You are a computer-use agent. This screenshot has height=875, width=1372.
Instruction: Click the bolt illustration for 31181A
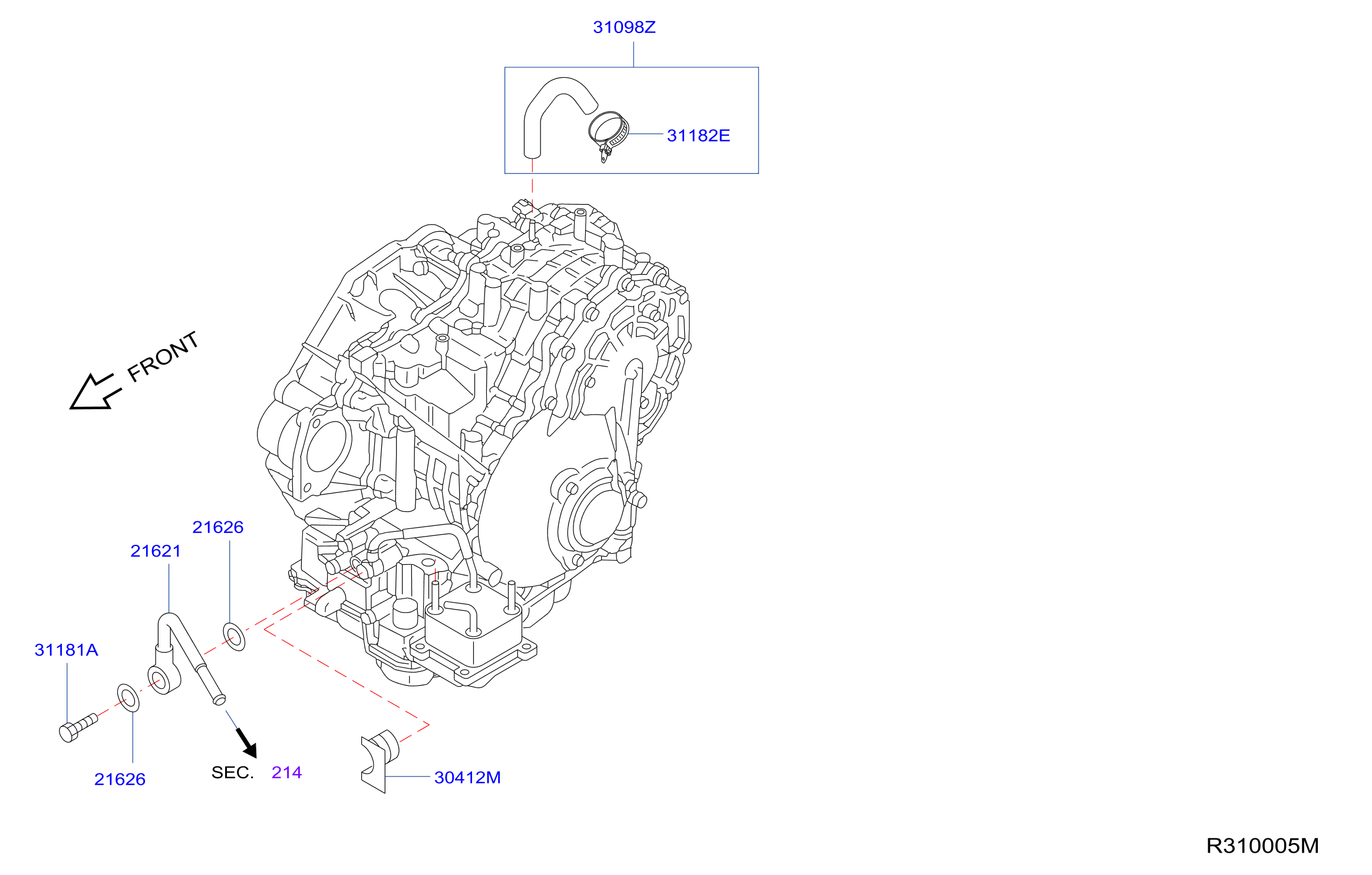[x=78, y=728]
